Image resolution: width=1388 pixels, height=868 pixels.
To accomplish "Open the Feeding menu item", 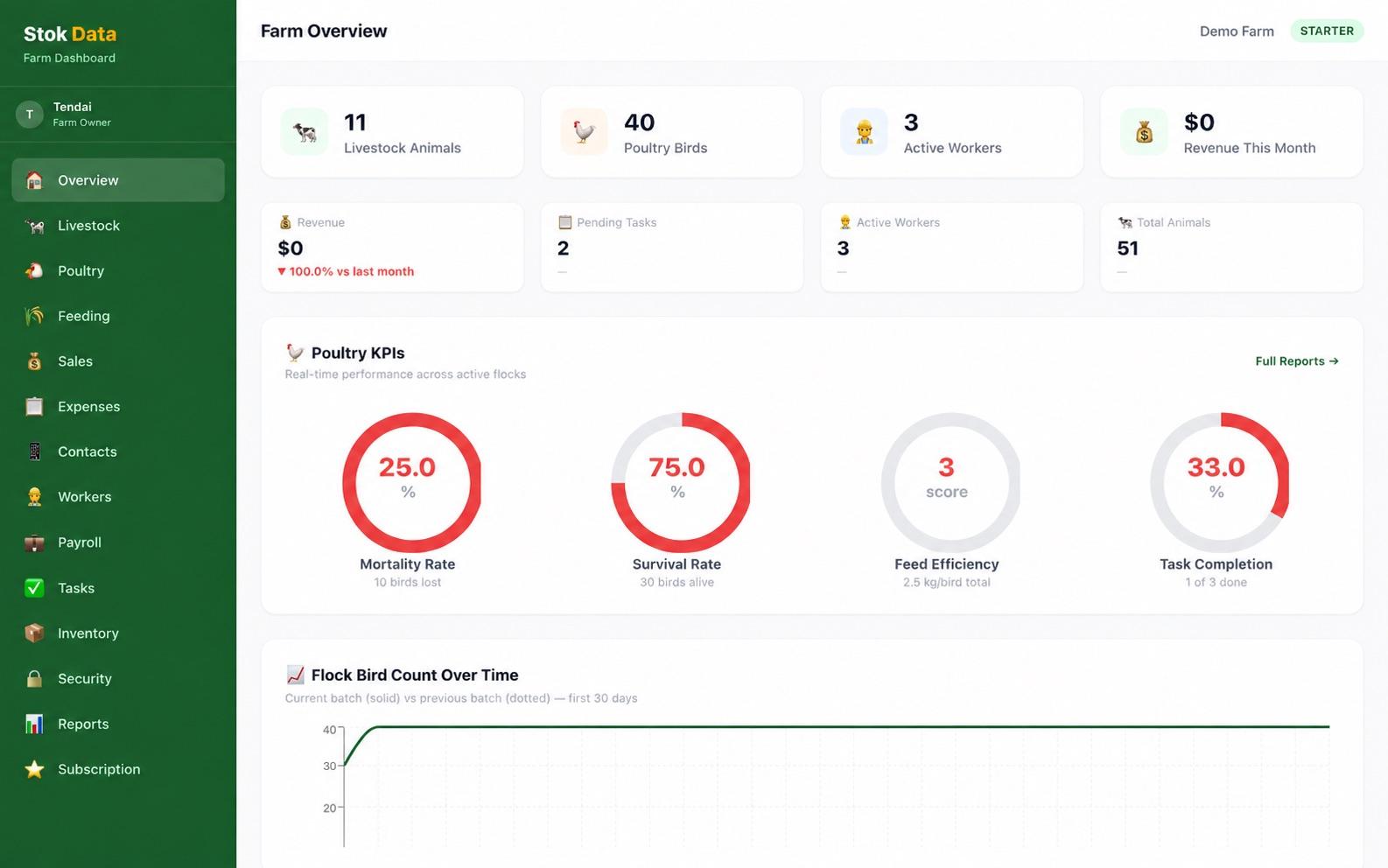I will (118, 316).
